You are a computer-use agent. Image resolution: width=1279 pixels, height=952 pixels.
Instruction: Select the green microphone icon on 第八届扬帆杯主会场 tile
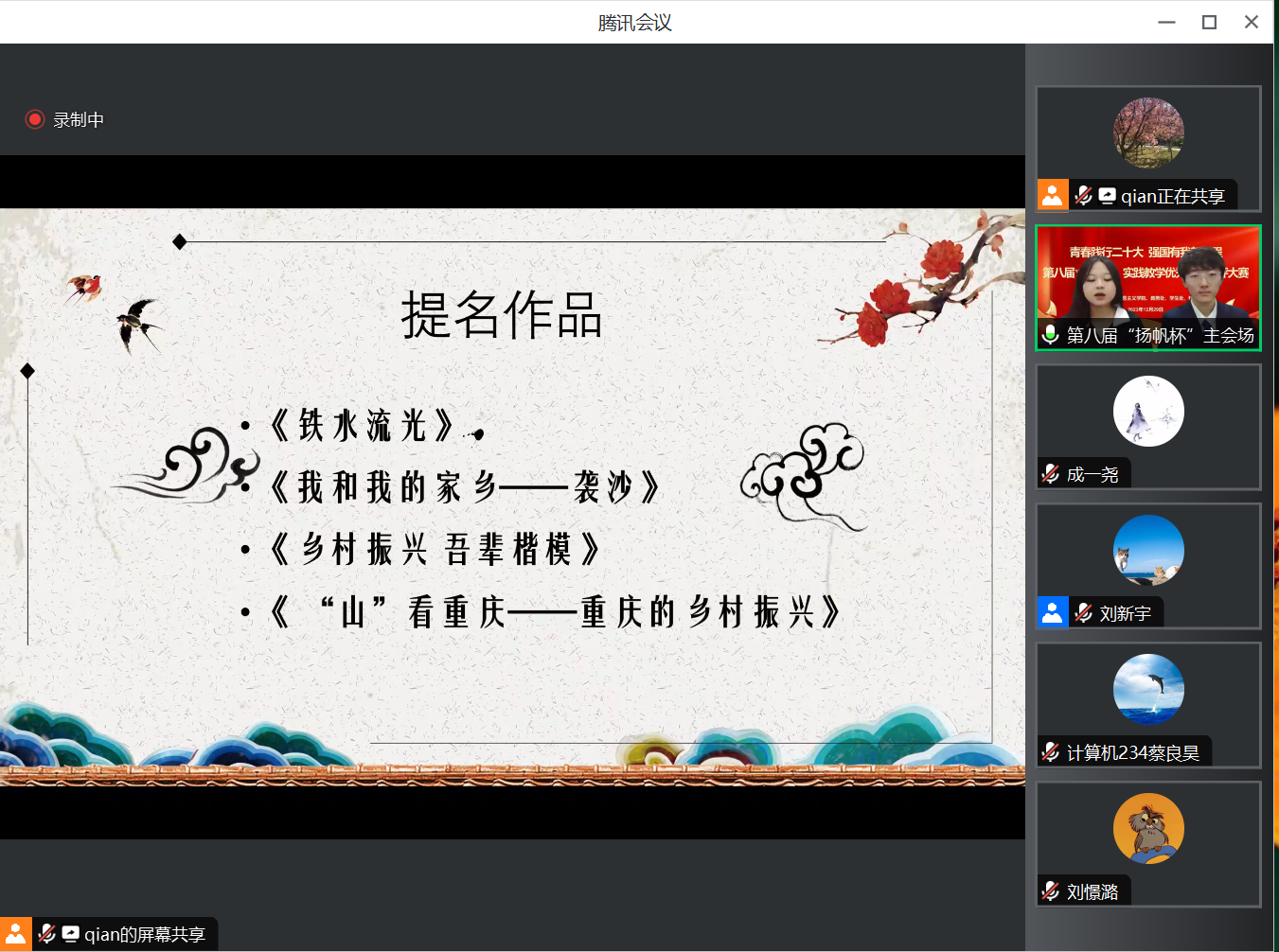tap(1050, 334)
